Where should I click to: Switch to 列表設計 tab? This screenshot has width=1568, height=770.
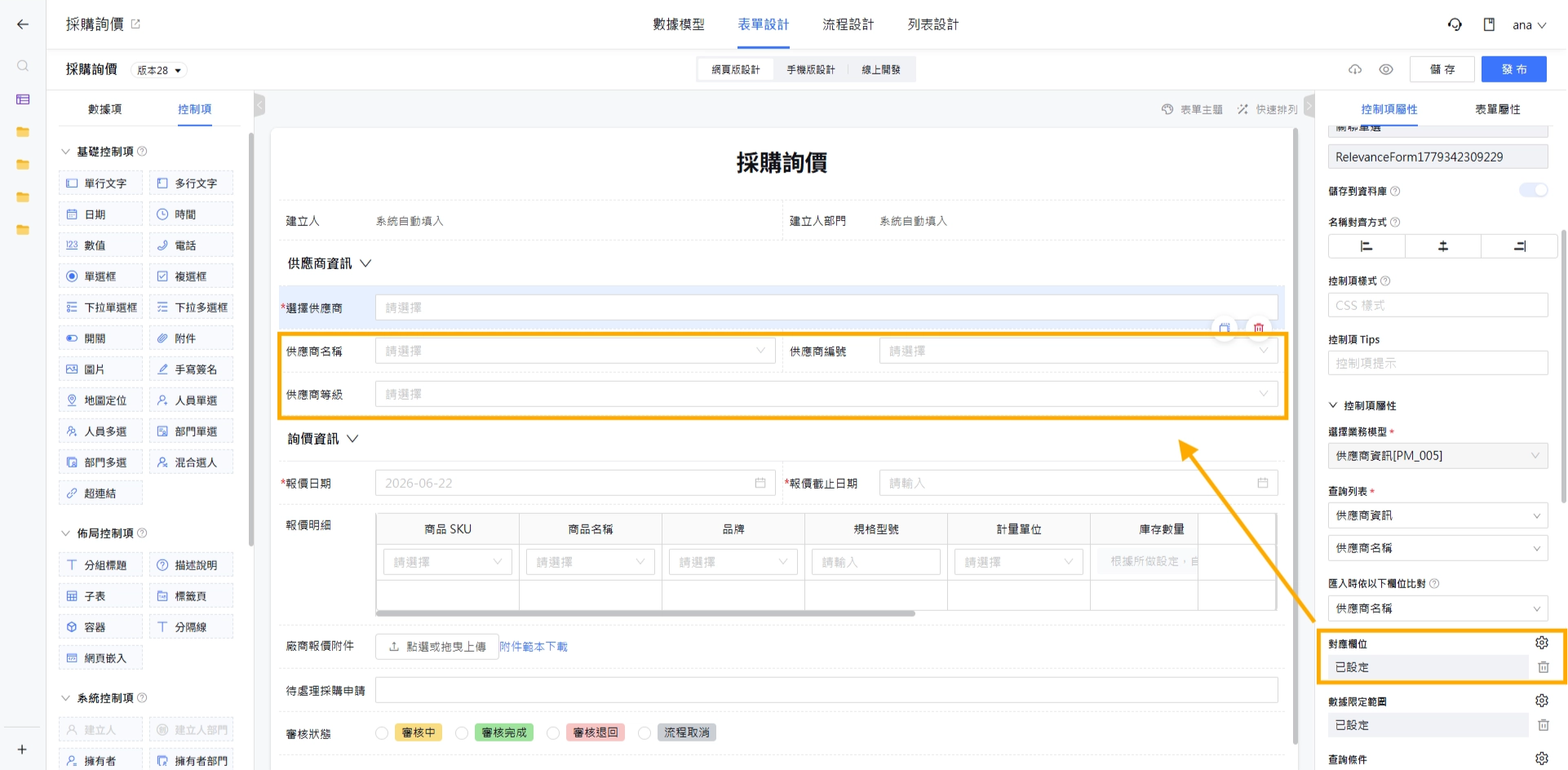[x=933, y=24]
